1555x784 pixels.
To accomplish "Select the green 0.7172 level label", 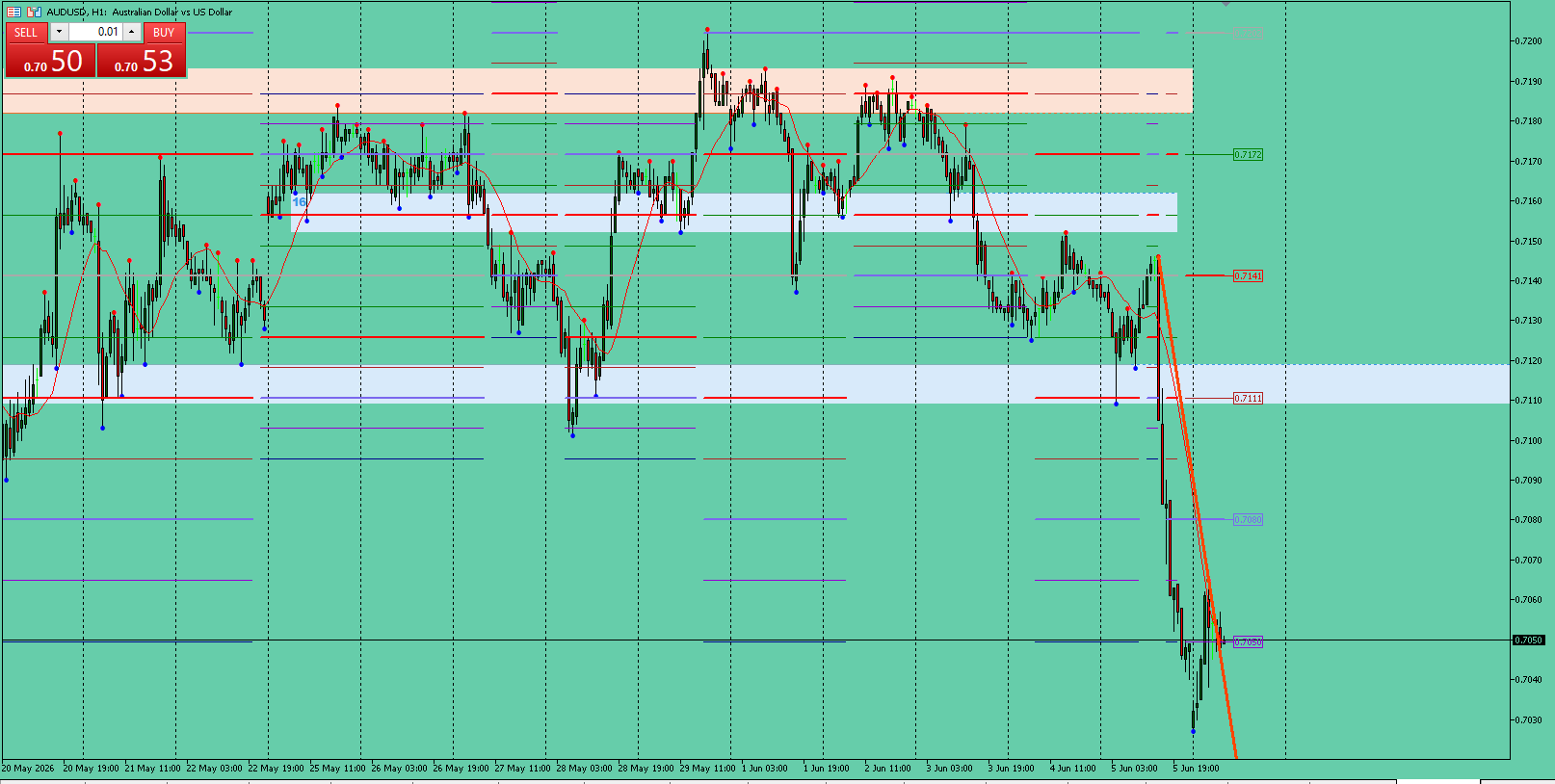I will tap(1248, 154).
